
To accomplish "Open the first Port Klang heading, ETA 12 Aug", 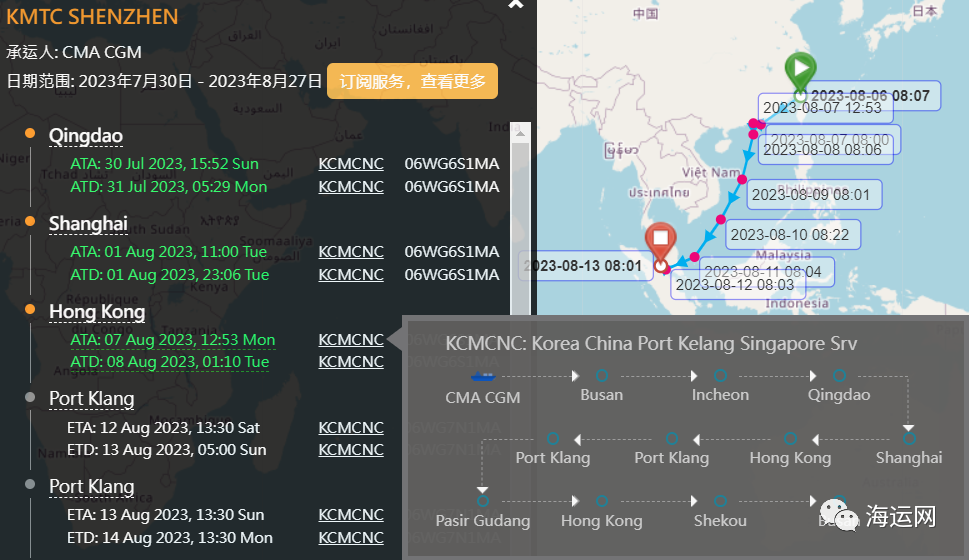I will [91, 399].
